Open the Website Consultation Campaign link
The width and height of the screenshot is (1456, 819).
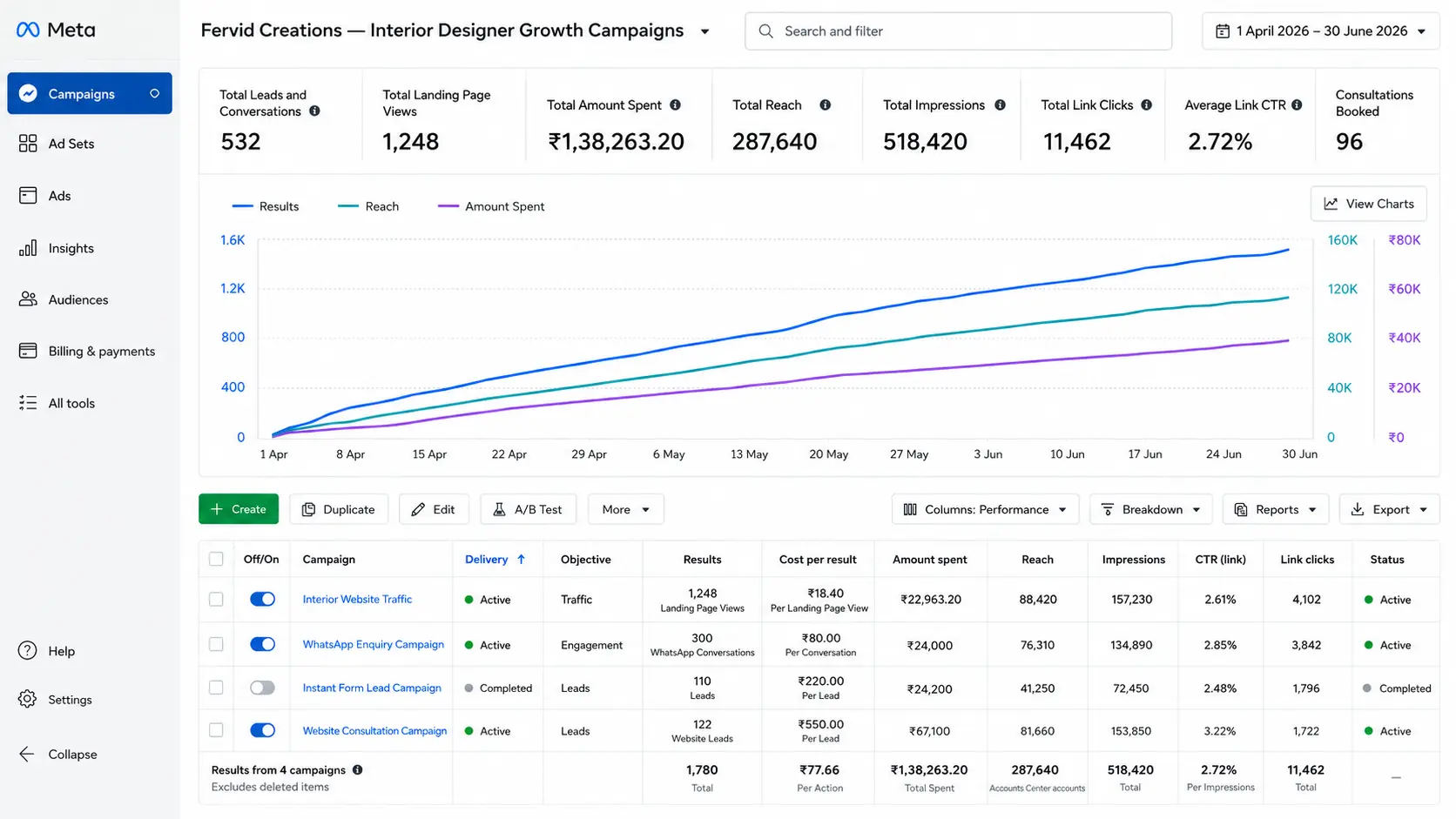pos(374,731)
